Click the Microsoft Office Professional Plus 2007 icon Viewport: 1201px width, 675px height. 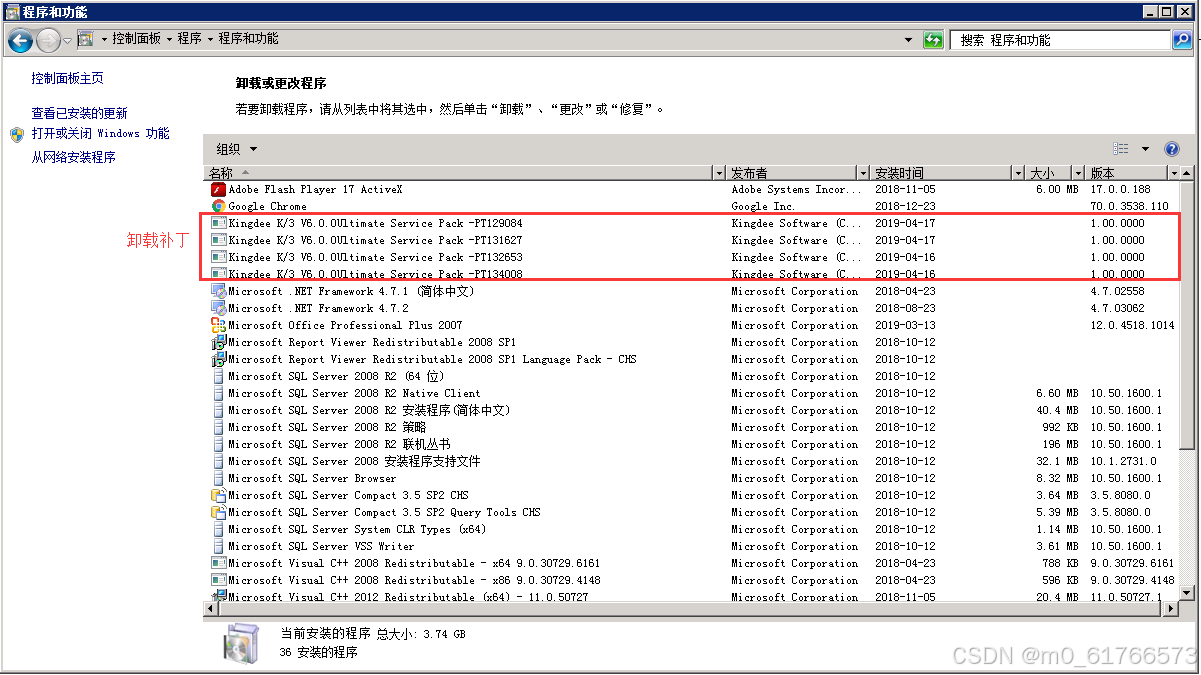pos(218,325)
